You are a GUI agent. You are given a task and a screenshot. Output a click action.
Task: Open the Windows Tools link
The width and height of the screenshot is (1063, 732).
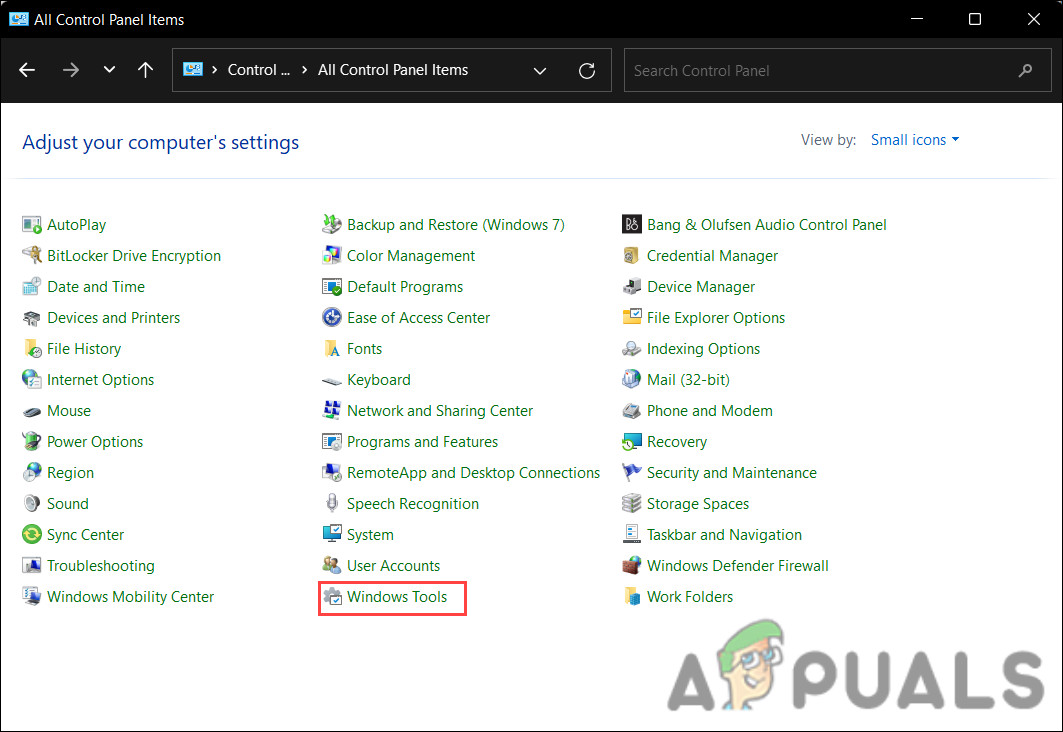click(397, 597)
